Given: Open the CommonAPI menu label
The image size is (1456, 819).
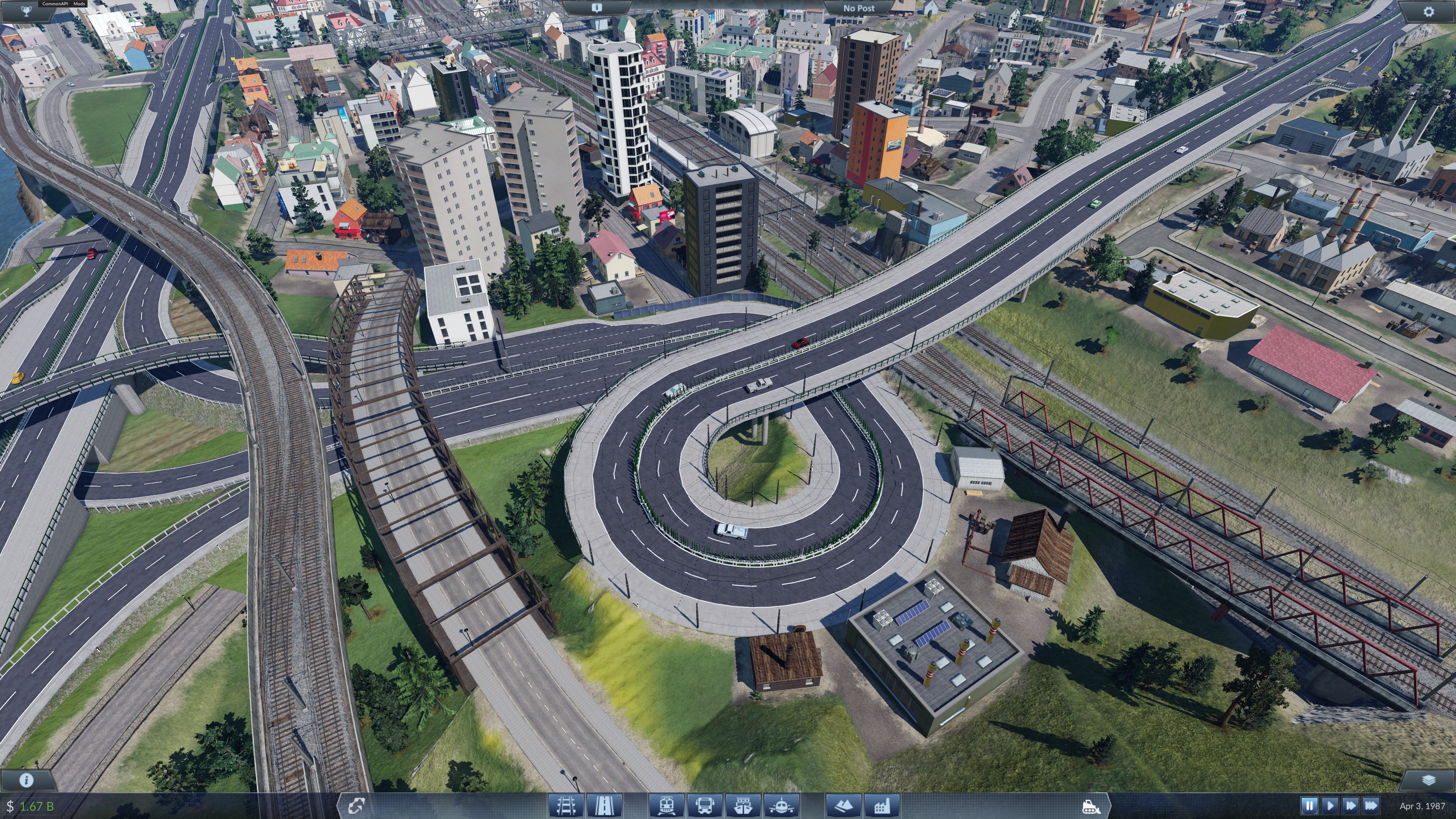Looking at the screenshot, I should [x=55, y=3].
